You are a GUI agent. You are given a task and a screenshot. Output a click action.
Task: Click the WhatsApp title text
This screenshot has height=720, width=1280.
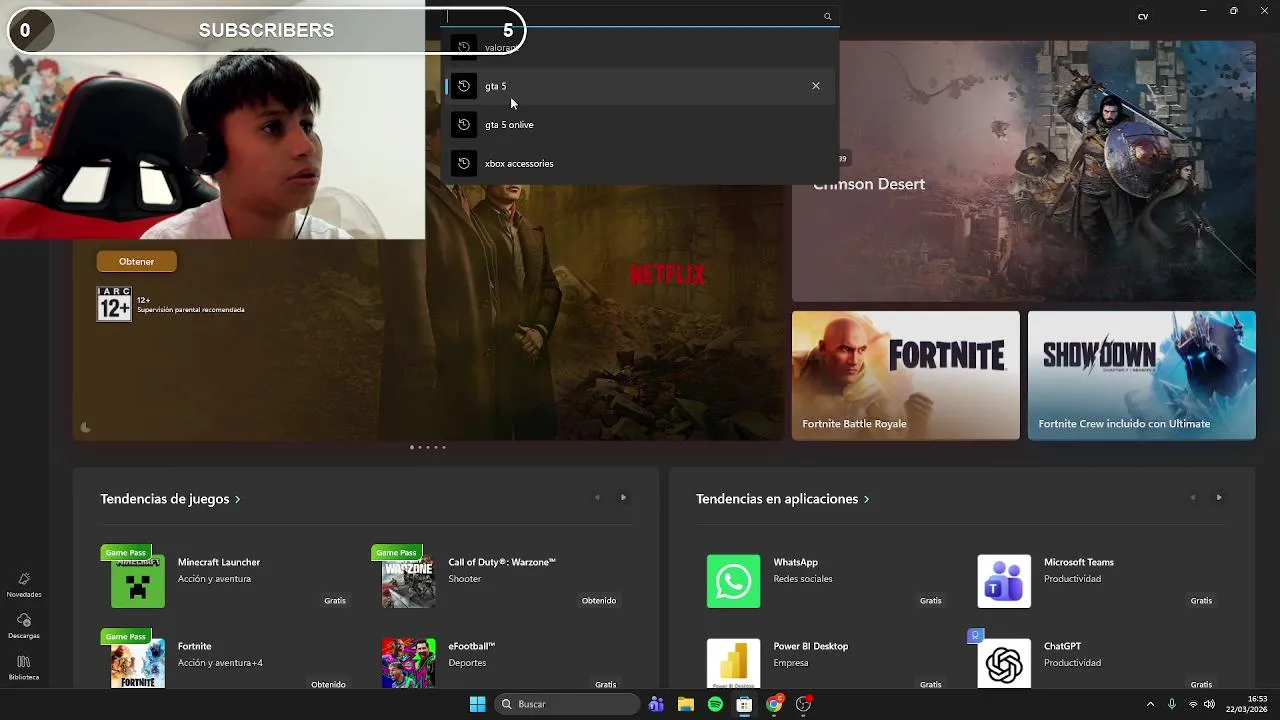click(x=796, y=562)
